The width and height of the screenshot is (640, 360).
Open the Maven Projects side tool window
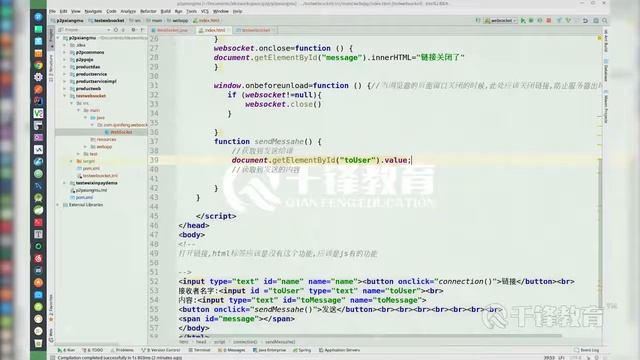point(606,108)
